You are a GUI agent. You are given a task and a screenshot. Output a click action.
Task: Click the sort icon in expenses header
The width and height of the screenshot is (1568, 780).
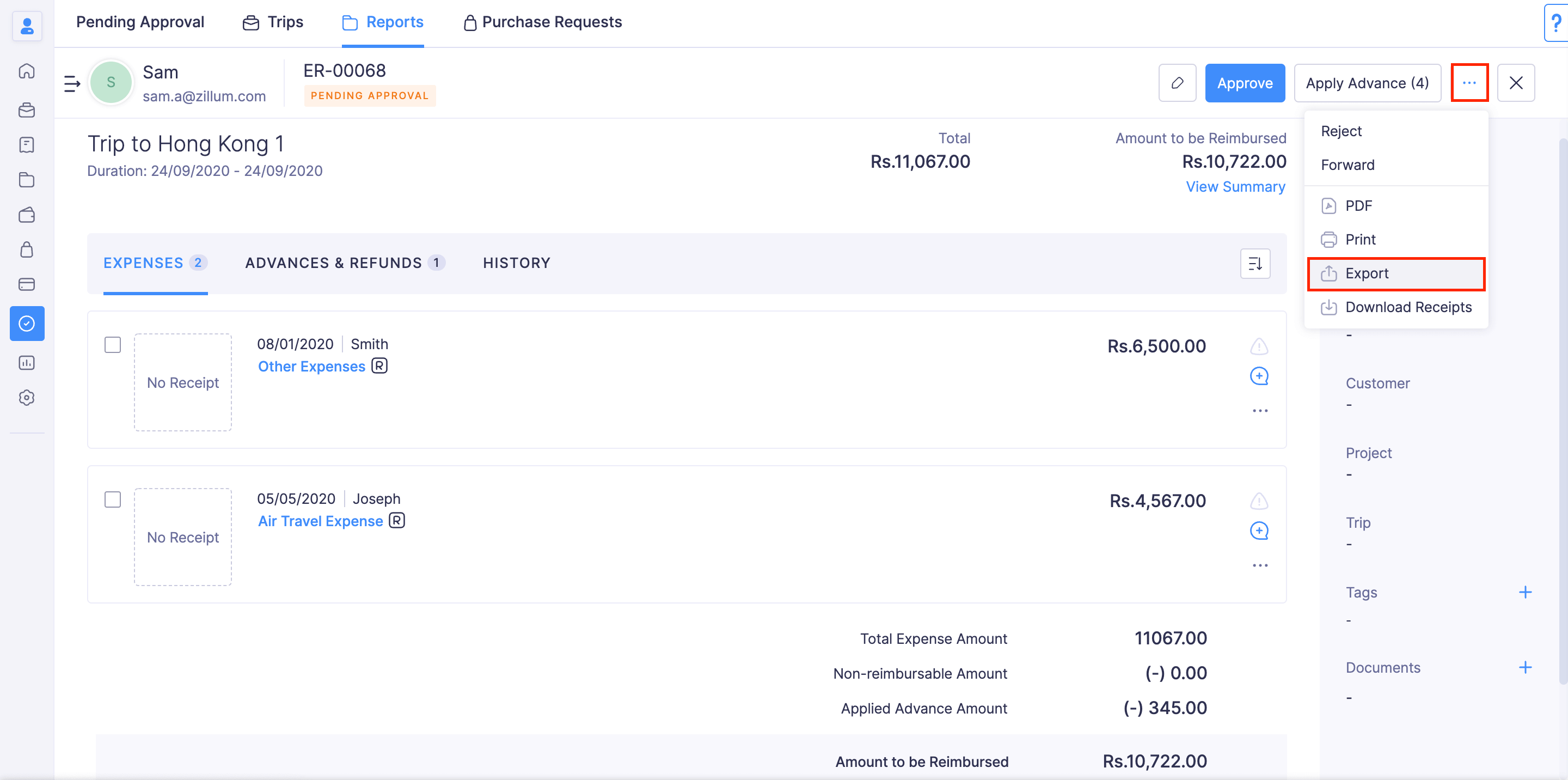pos(1254,264)
